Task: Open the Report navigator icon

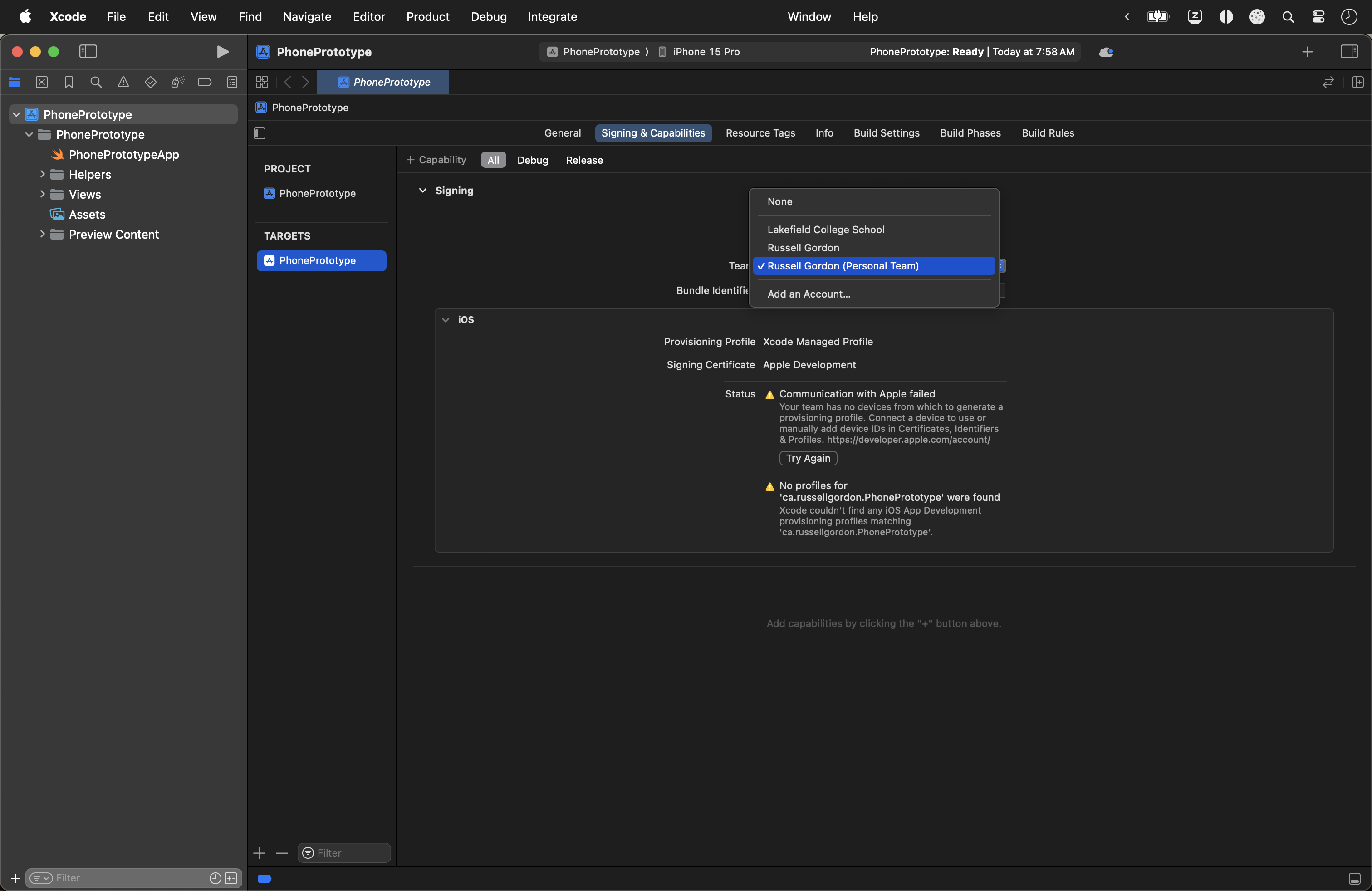Action: [x=232, y=83]
